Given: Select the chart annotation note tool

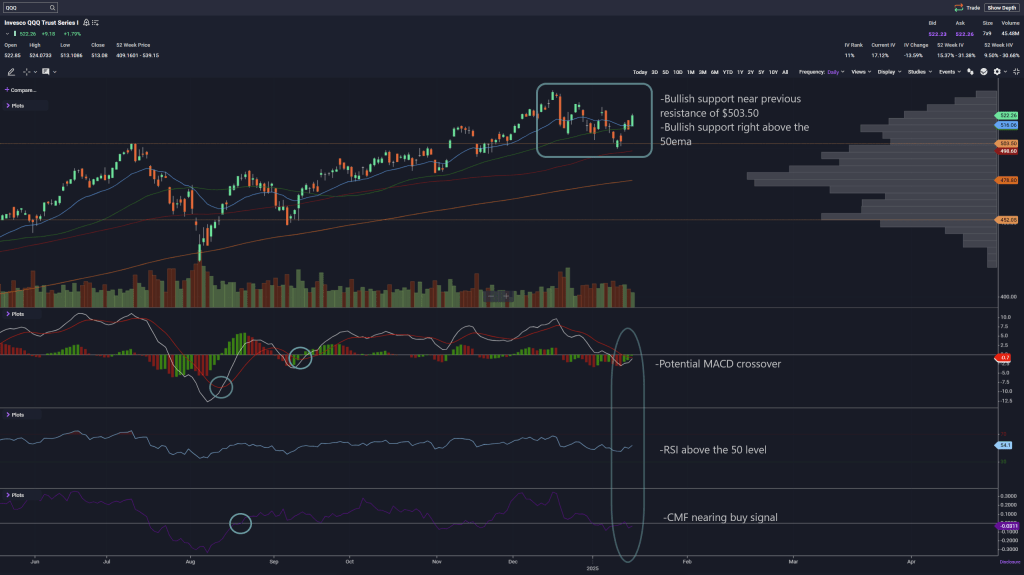Looking at the screenshot, I should pos(46,71).
